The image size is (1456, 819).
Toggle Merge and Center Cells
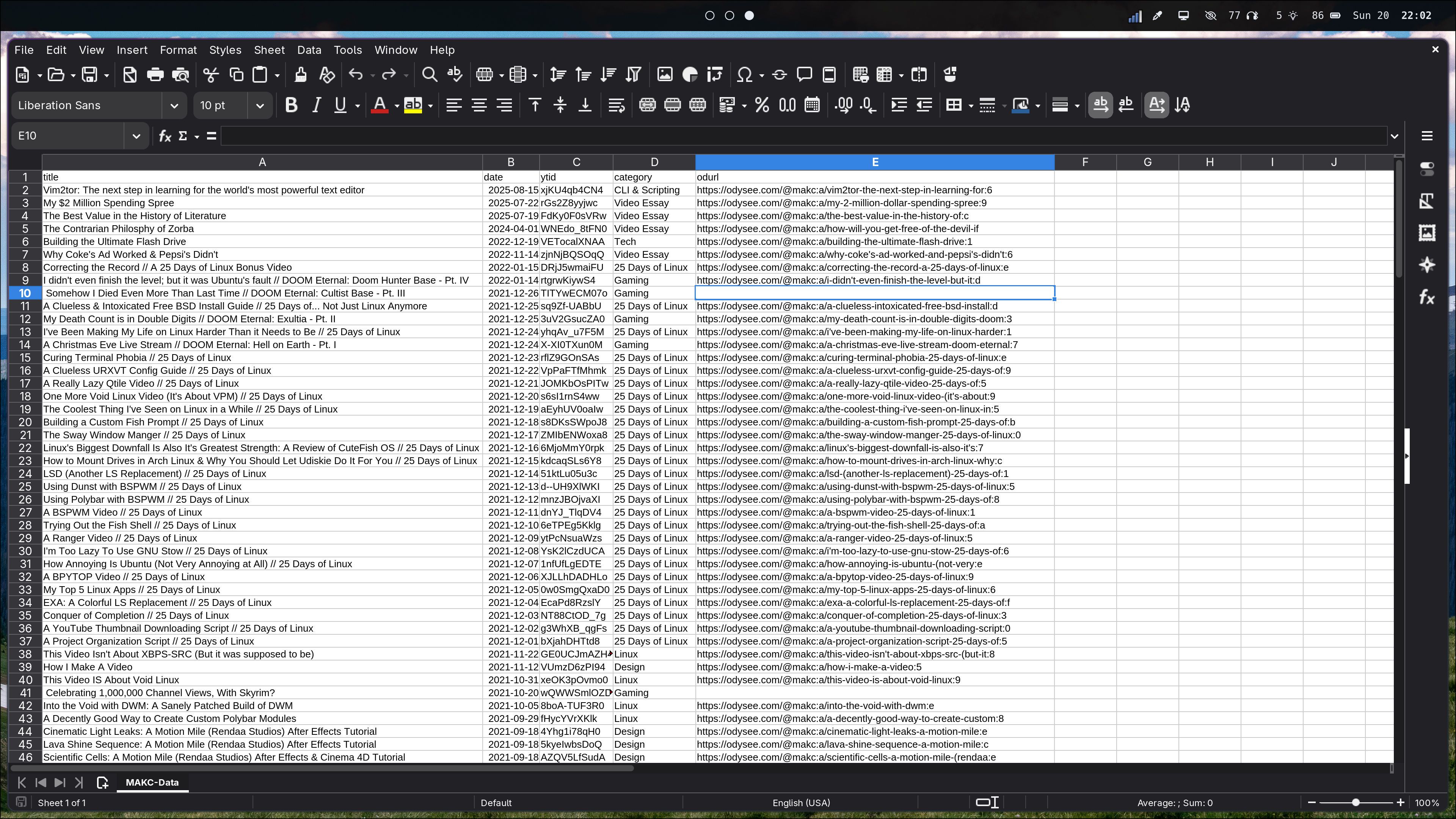647,105
